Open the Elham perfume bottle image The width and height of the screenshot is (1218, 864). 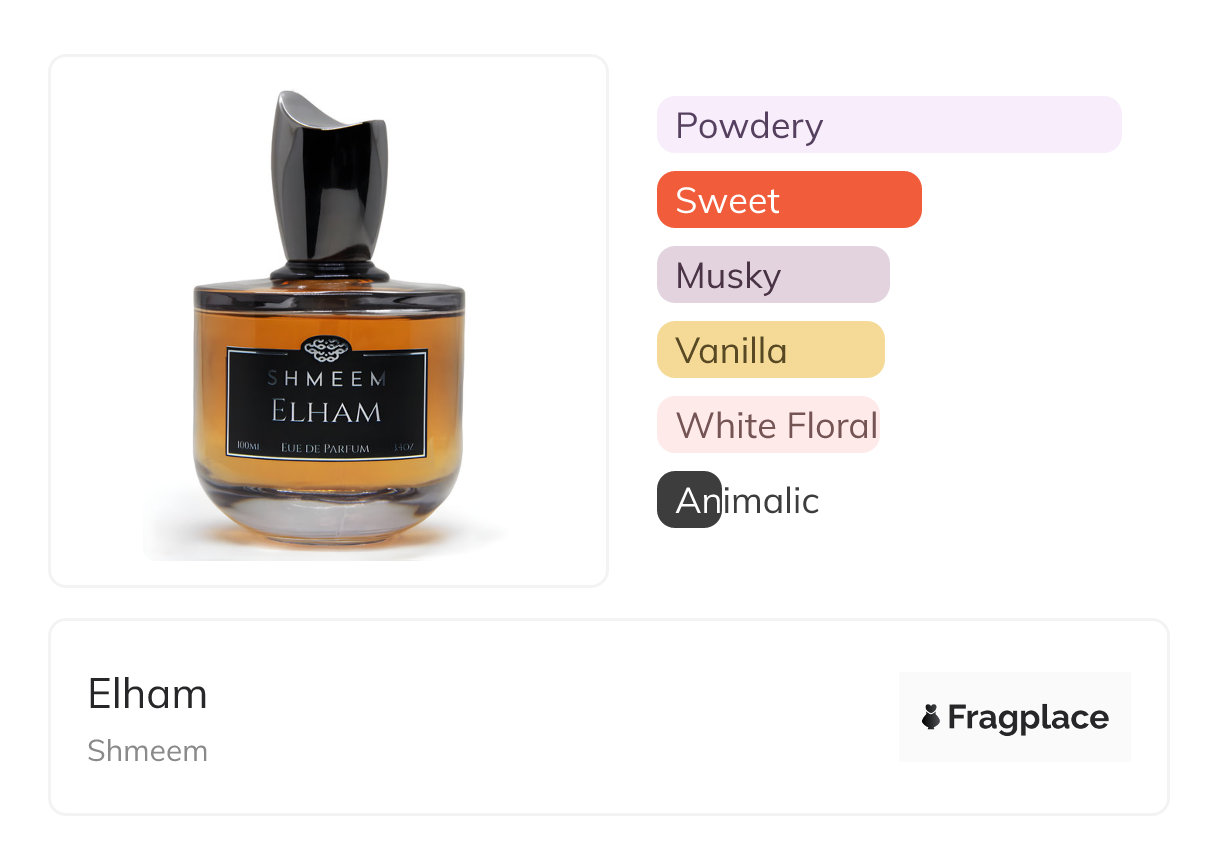pyautogui.click(x=329, y=321)
